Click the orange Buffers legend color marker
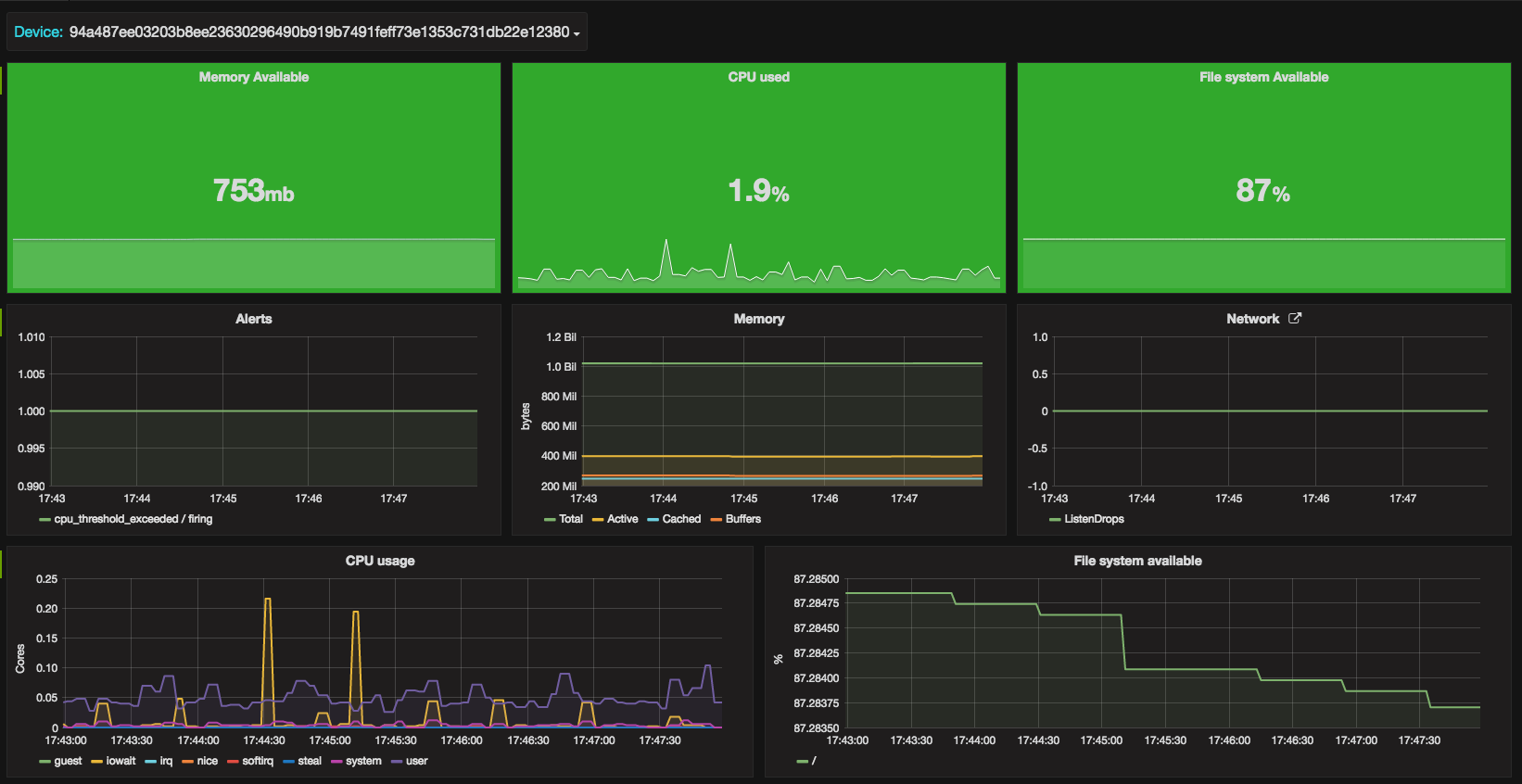The image size is (1522, 784). (716, 520)
